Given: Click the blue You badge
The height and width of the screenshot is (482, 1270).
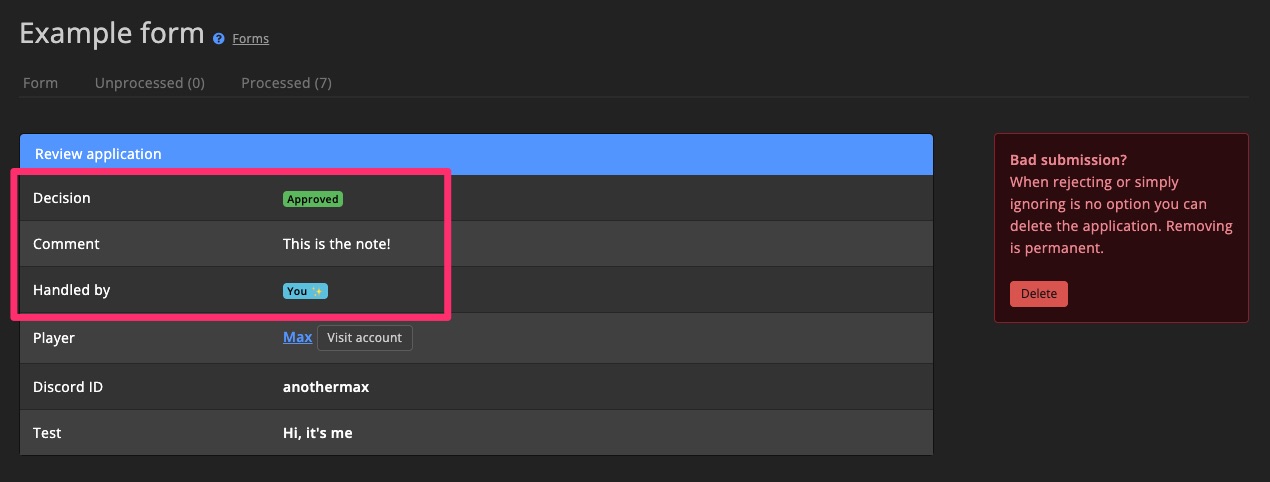Looking at the screenshot, I should pyautogui.click(x=305, y=291).
